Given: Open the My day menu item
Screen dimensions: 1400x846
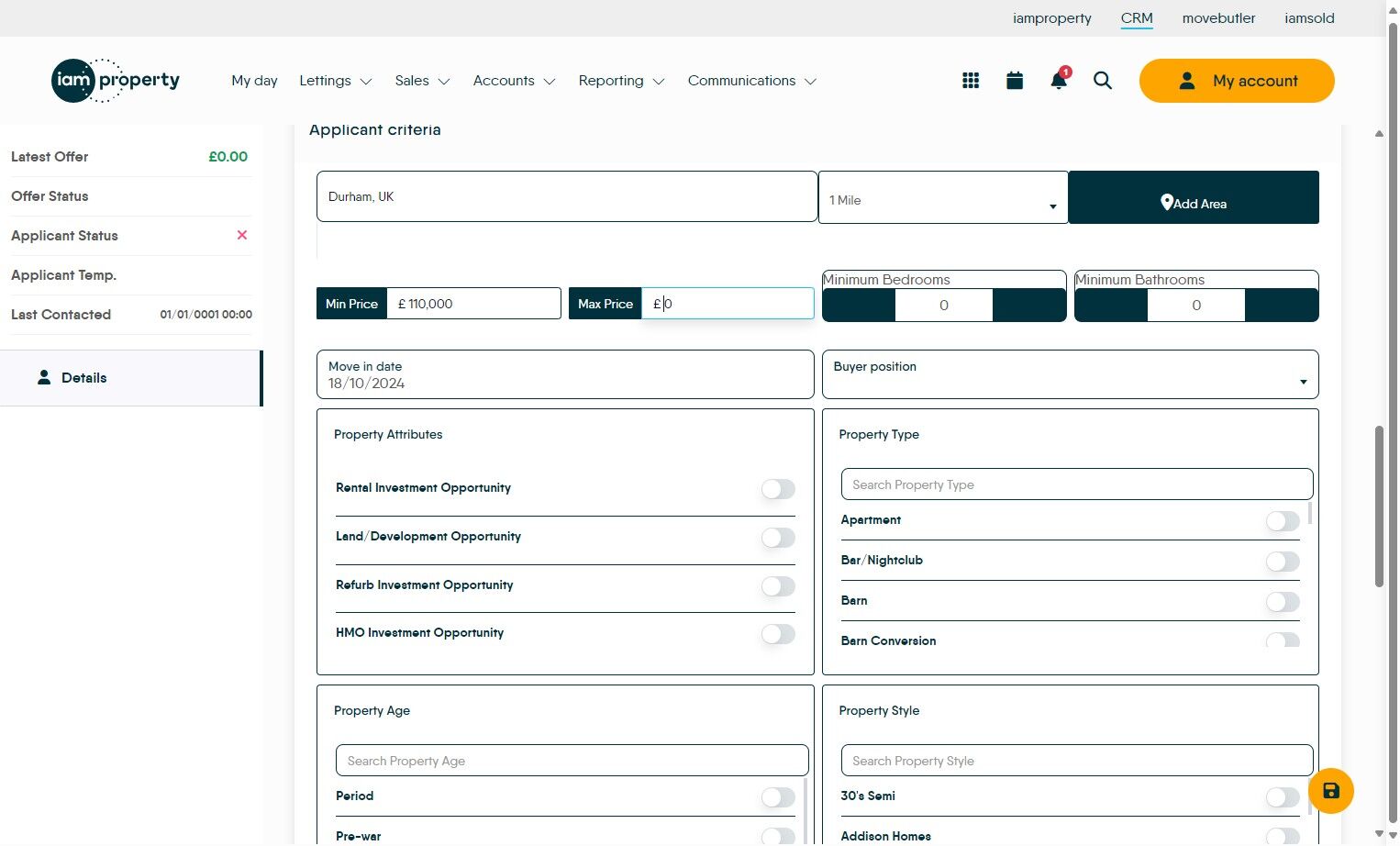Looking at the screenshot, I should click(254, 81).
